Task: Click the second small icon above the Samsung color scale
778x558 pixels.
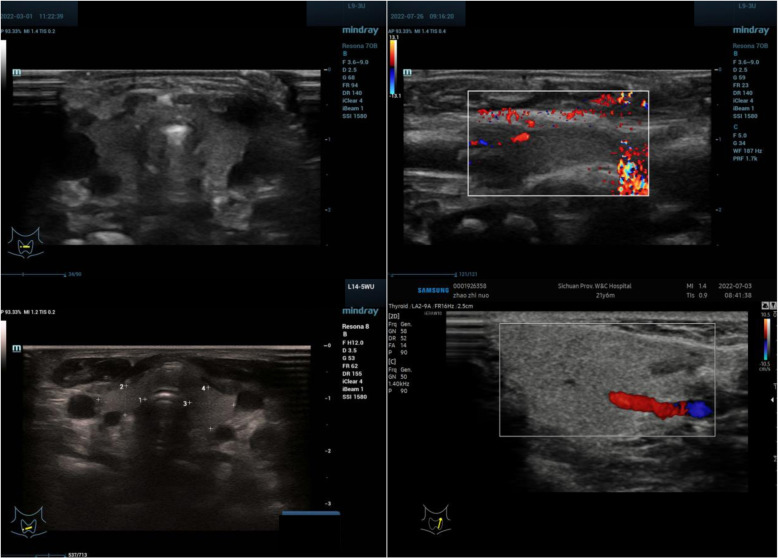Action: tap(774, 306)
